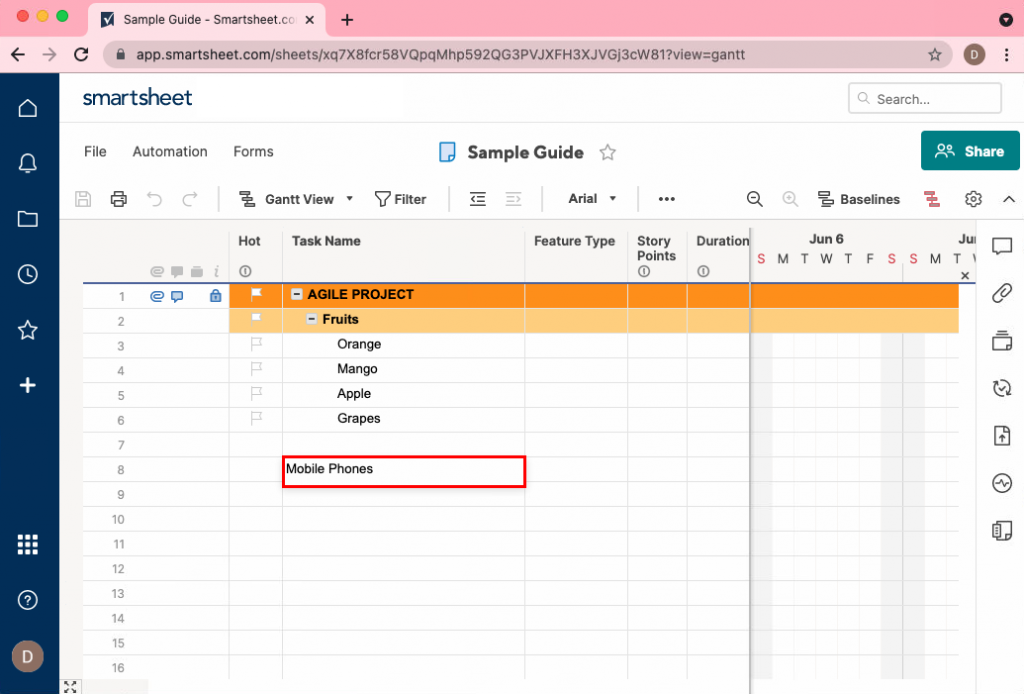Open the Forms menu
Viewport: 1024px width, 694px height.
click(x=253, y=151)
